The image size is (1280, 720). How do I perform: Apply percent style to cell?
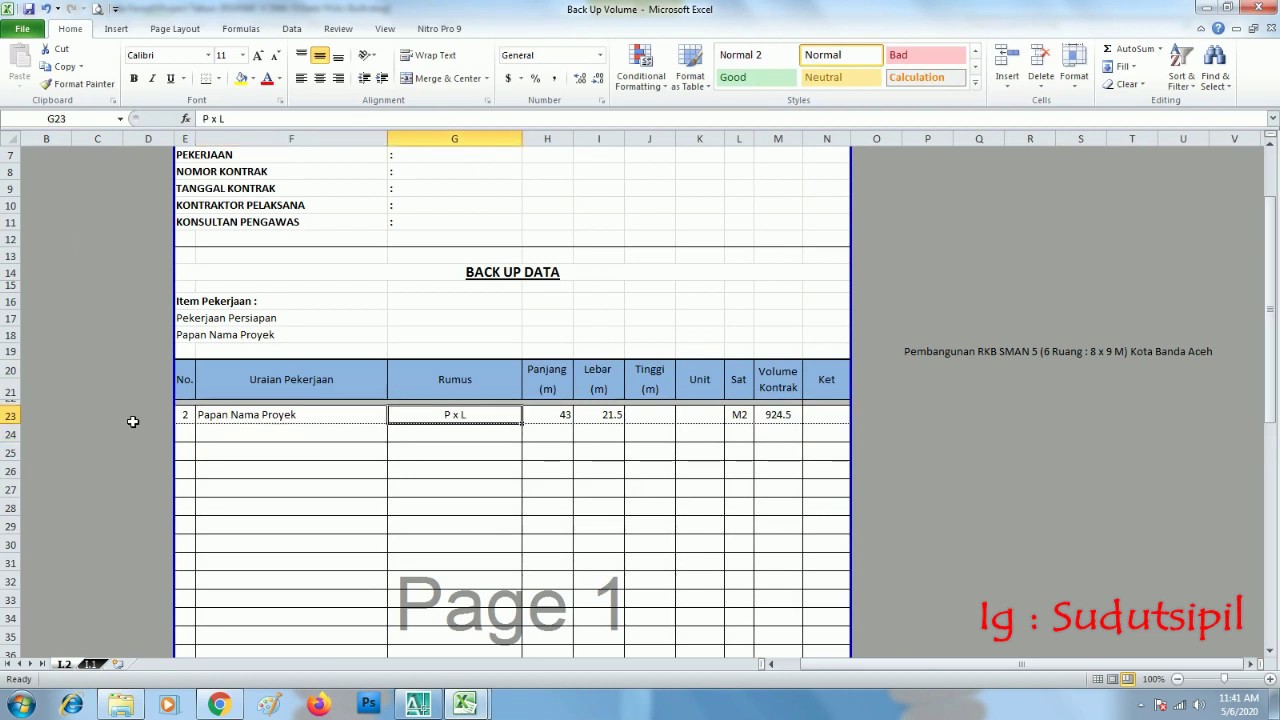click(x=535, y=78)
